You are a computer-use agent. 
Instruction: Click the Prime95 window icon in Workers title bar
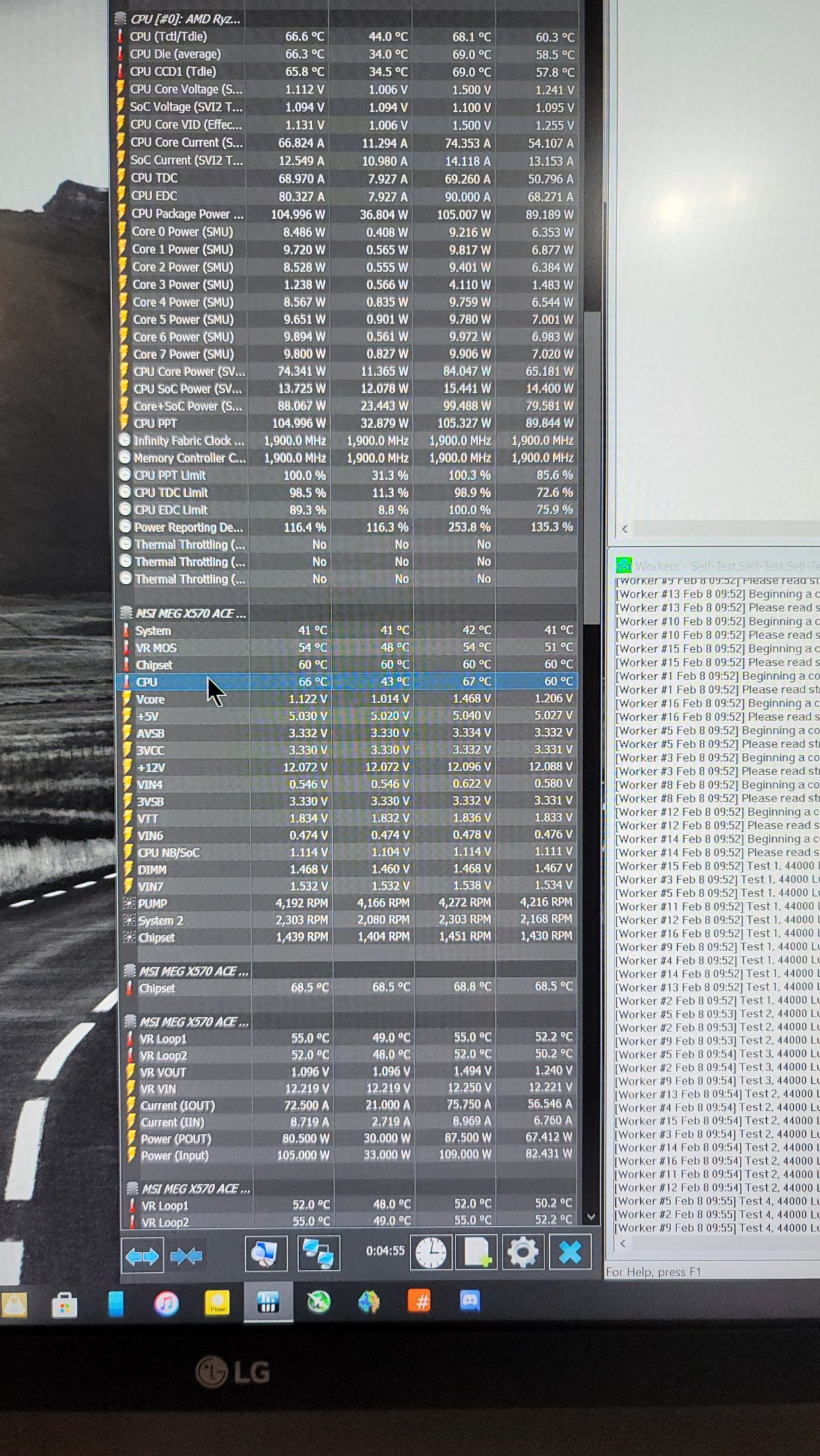[623, 565]
